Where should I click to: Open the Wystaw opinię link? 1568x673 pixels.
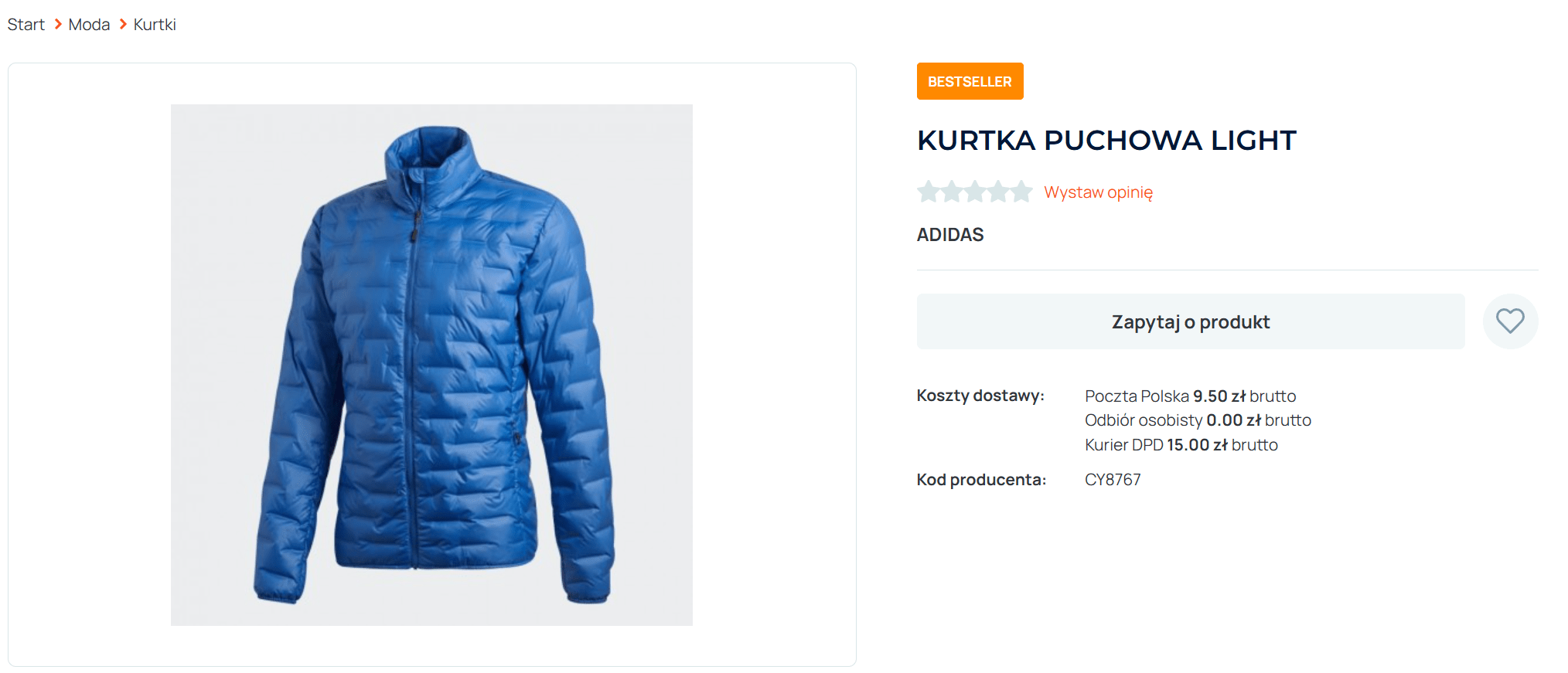click(1098, 192)
